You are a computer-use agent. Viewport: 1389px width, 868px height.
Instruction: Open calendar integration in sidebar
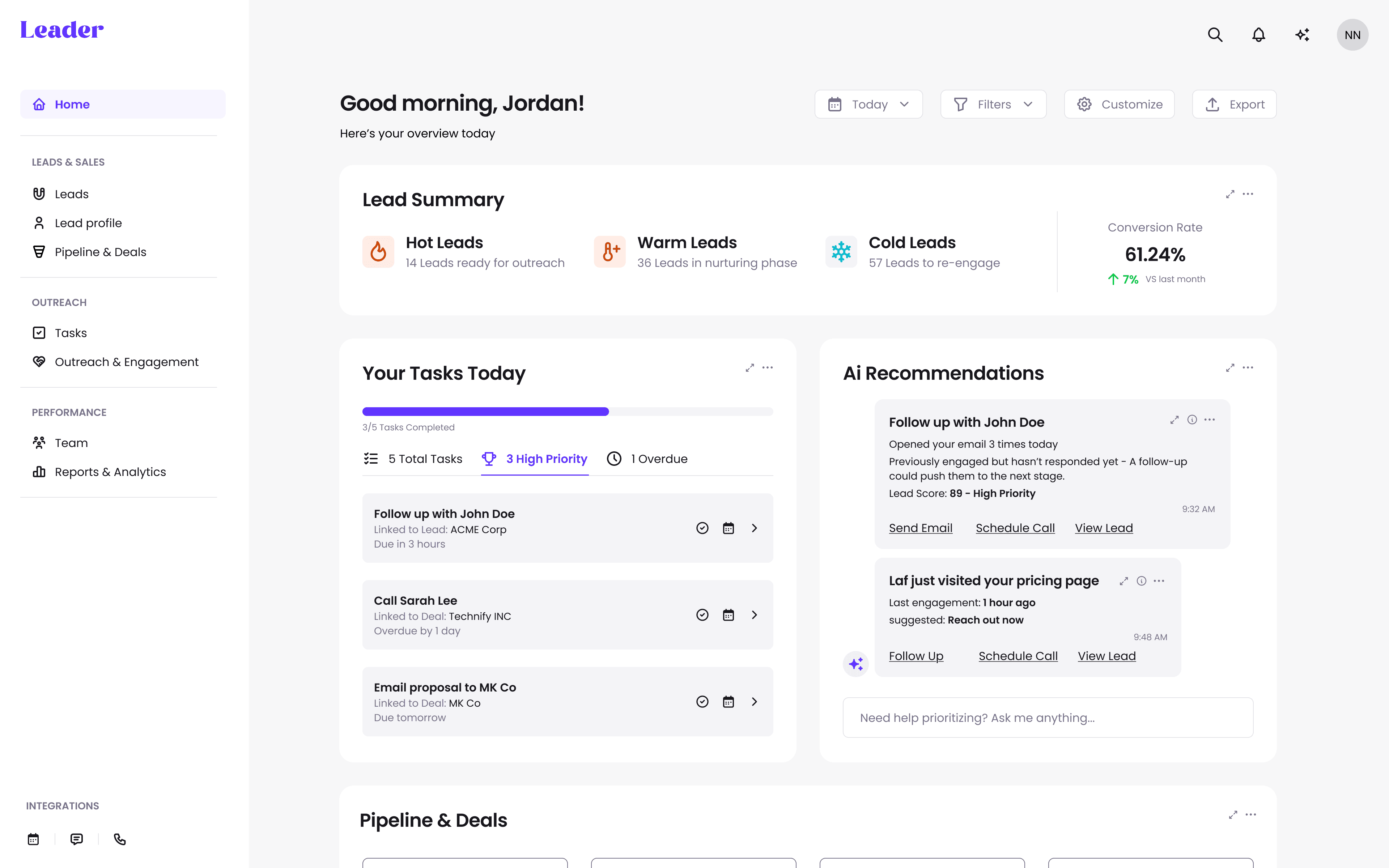pos(33,839)
